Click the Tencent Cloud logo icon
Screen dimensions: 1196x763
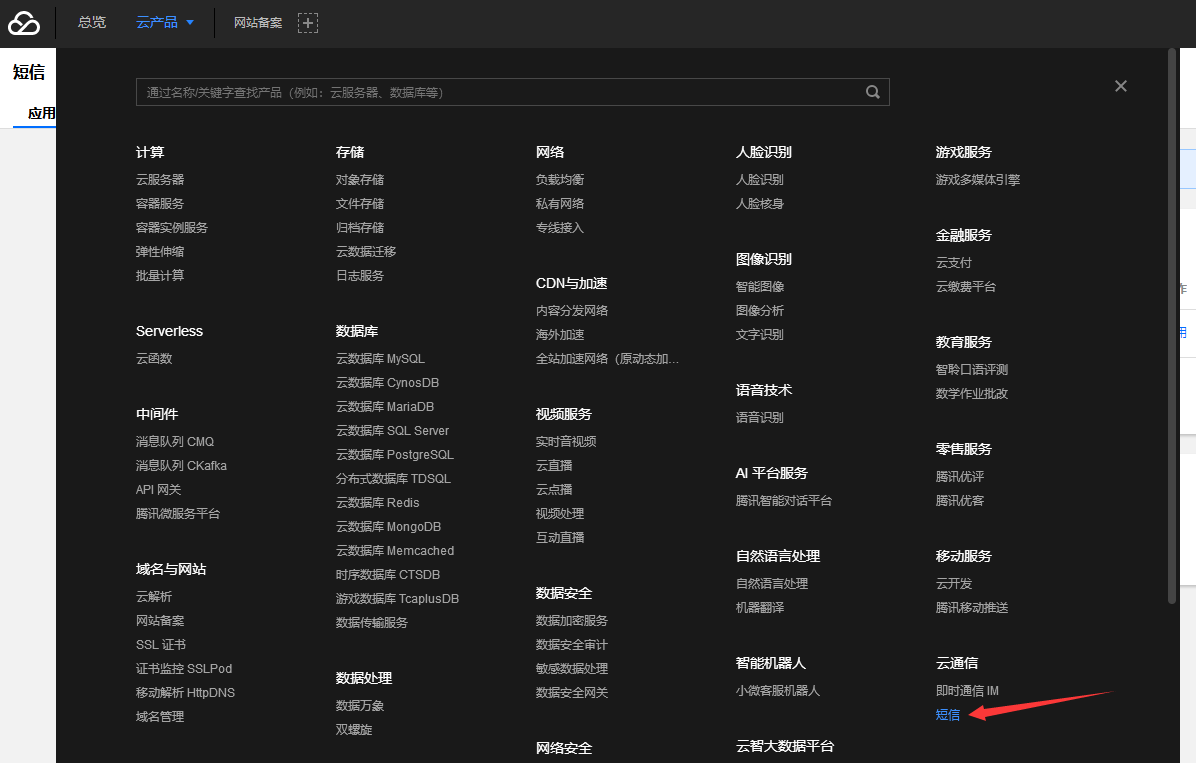[x=24, y=23]
